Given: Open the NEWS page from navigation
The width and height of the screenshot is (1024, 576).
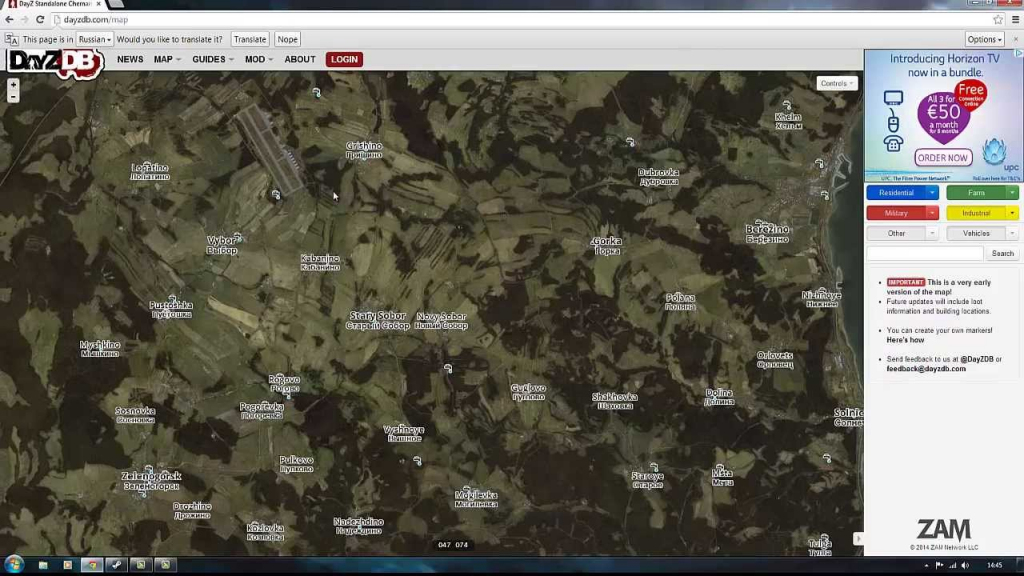Looking at the screenshot, I should pos(130,60).
